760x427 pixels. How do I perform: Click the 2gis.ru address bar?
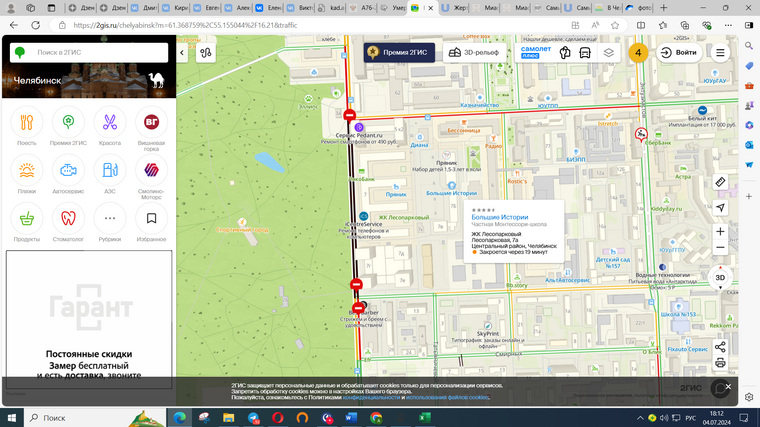coord(310,25)
